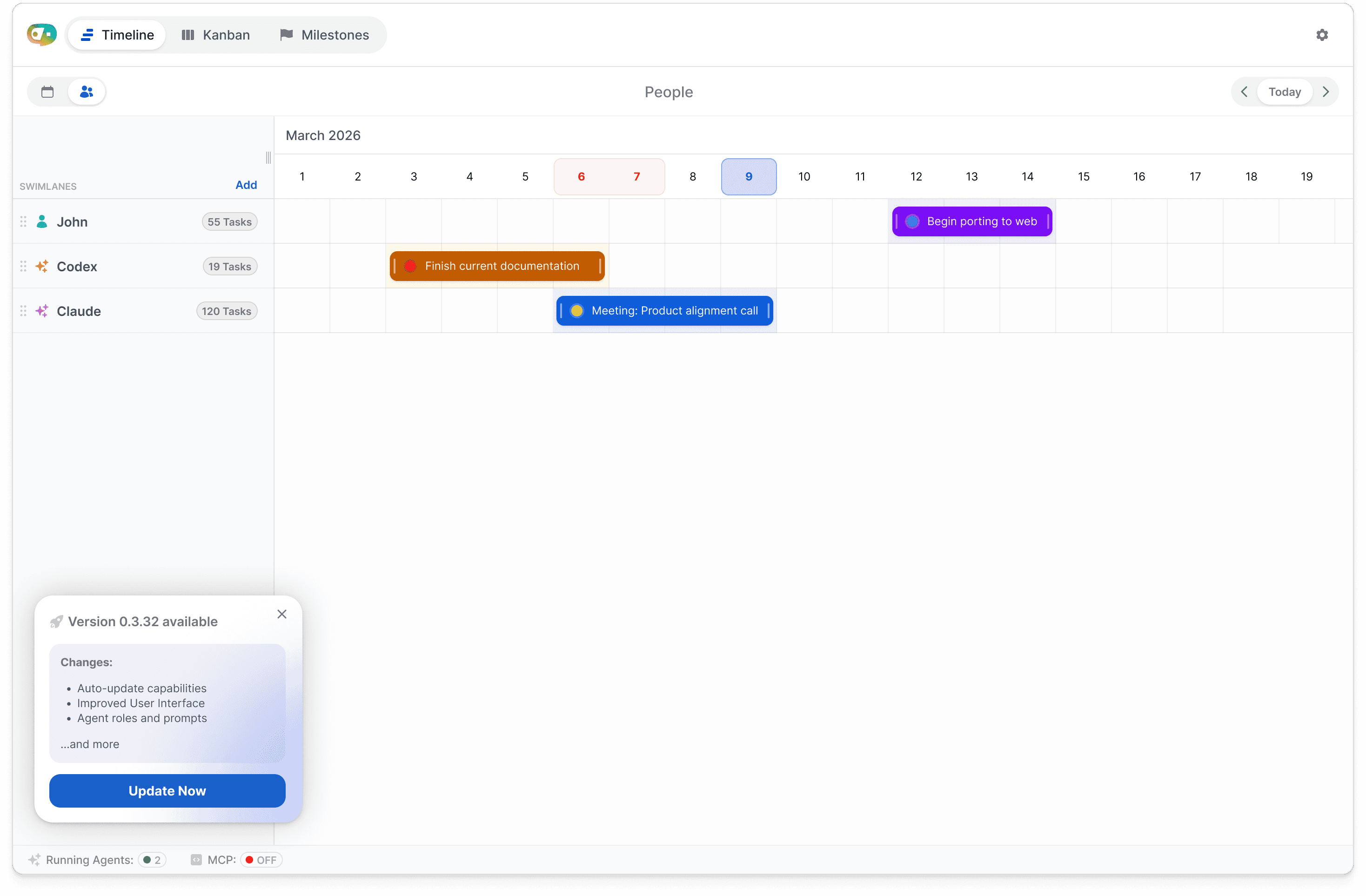Click Claude's drag handle

(x=24, y=311)
